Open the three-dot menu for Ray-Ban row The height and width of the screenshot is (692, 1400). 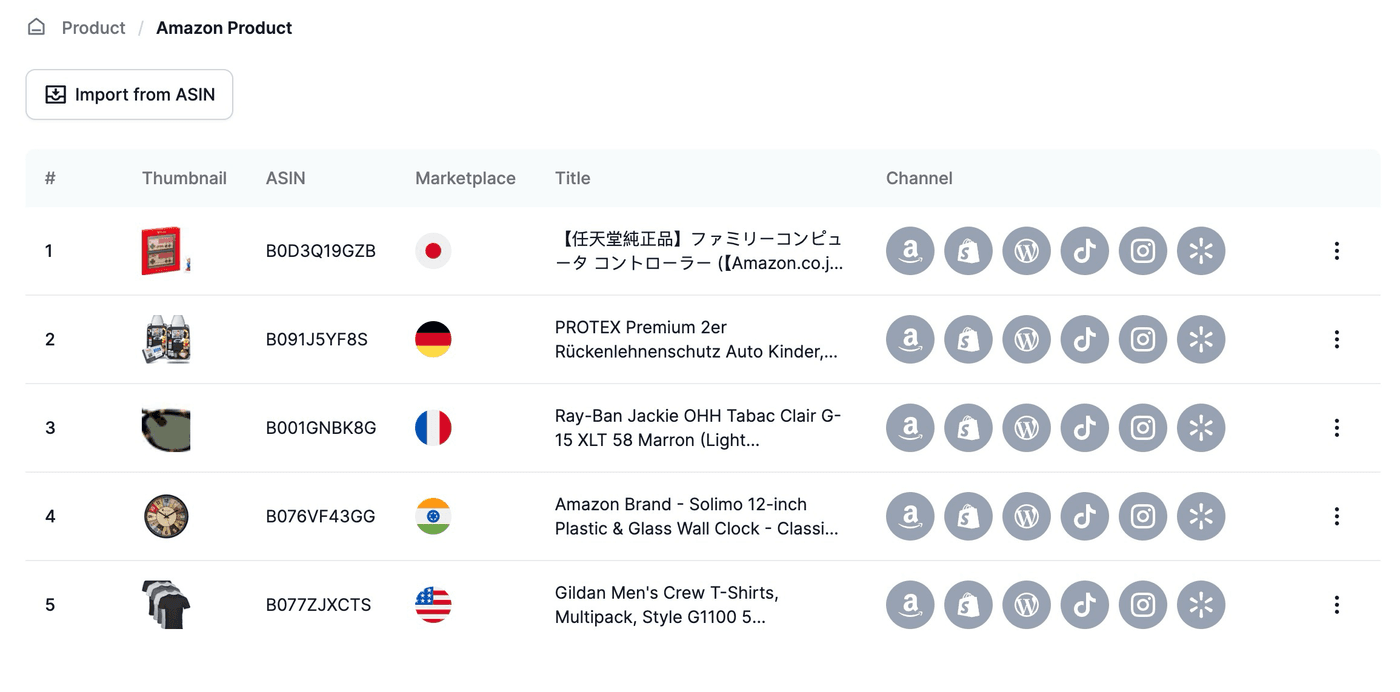tap(1337, 428)
